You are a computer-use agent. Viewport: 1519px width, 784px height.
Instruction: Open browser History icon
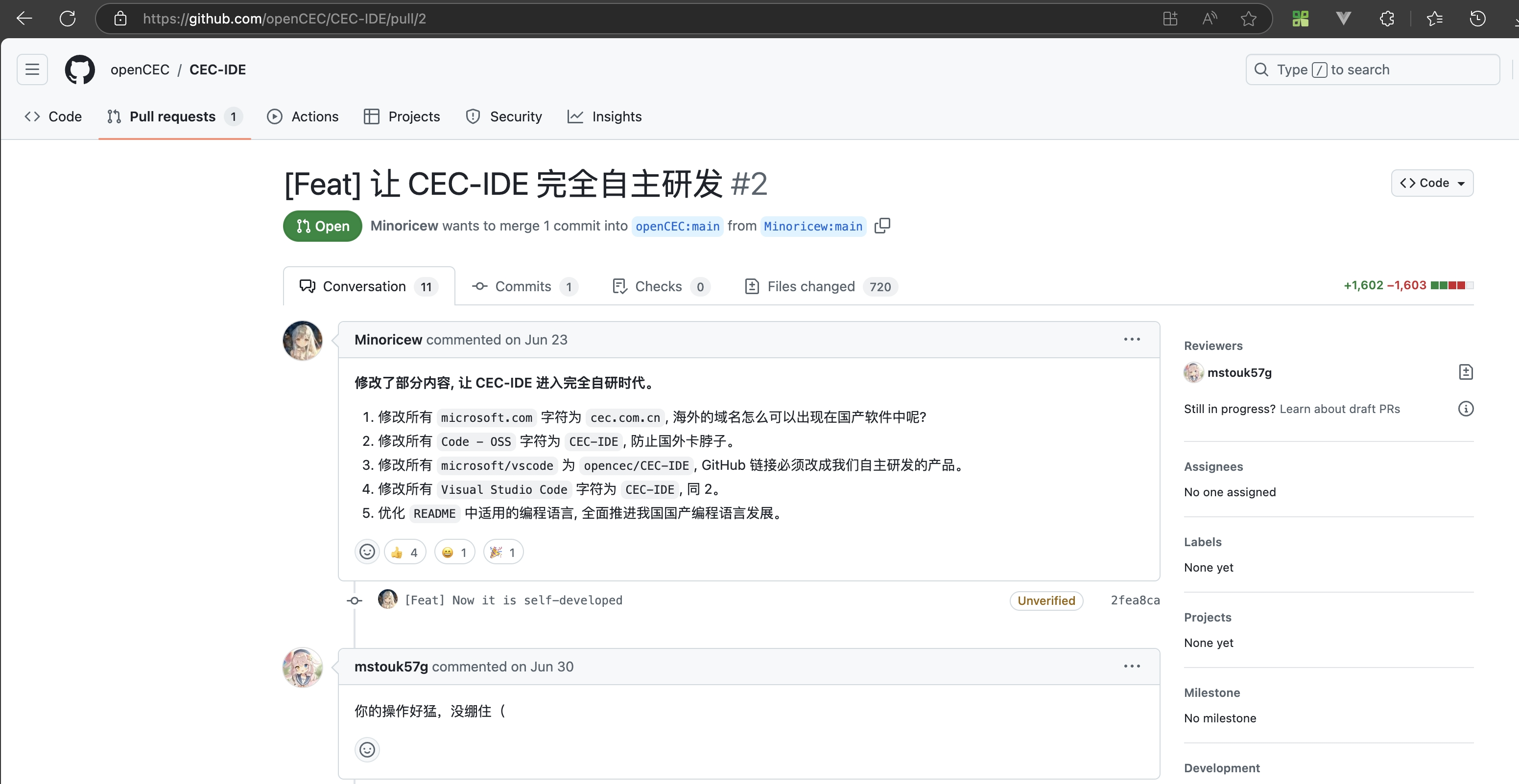[1478, 18]
